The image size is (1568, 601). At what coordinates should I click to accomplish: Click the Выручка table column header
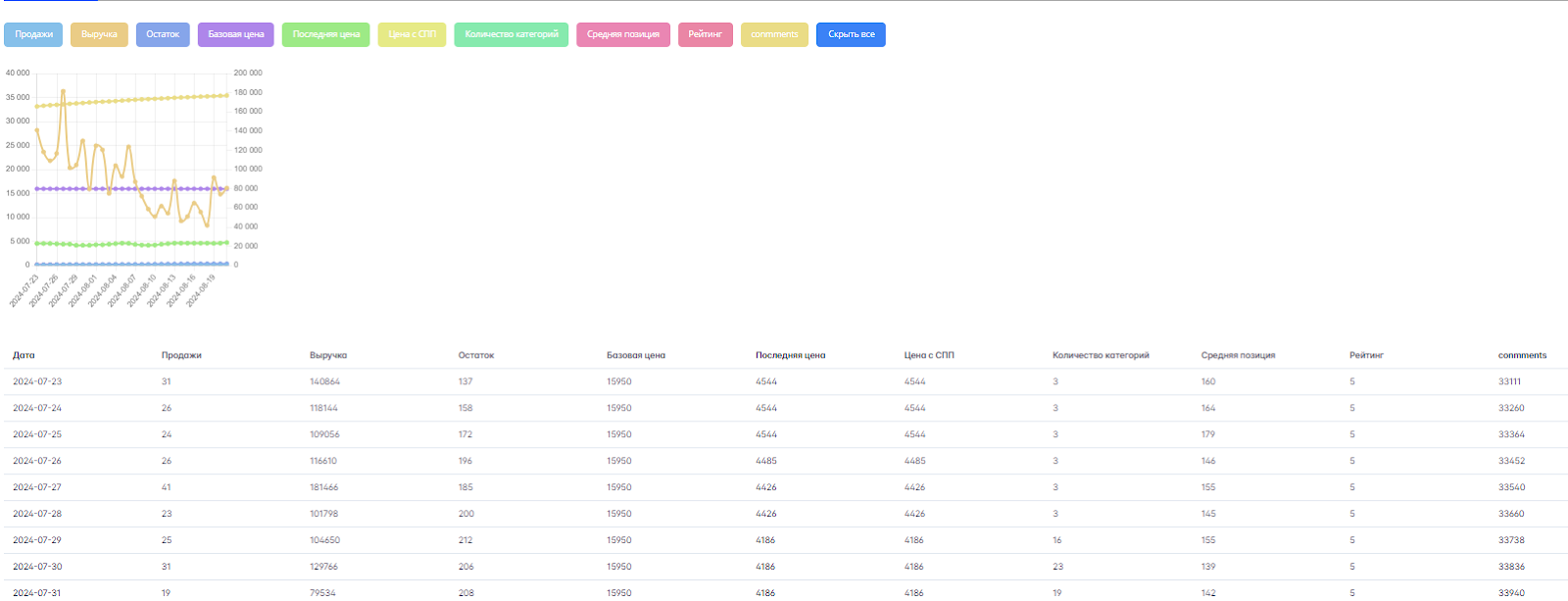tap(328, 355)
